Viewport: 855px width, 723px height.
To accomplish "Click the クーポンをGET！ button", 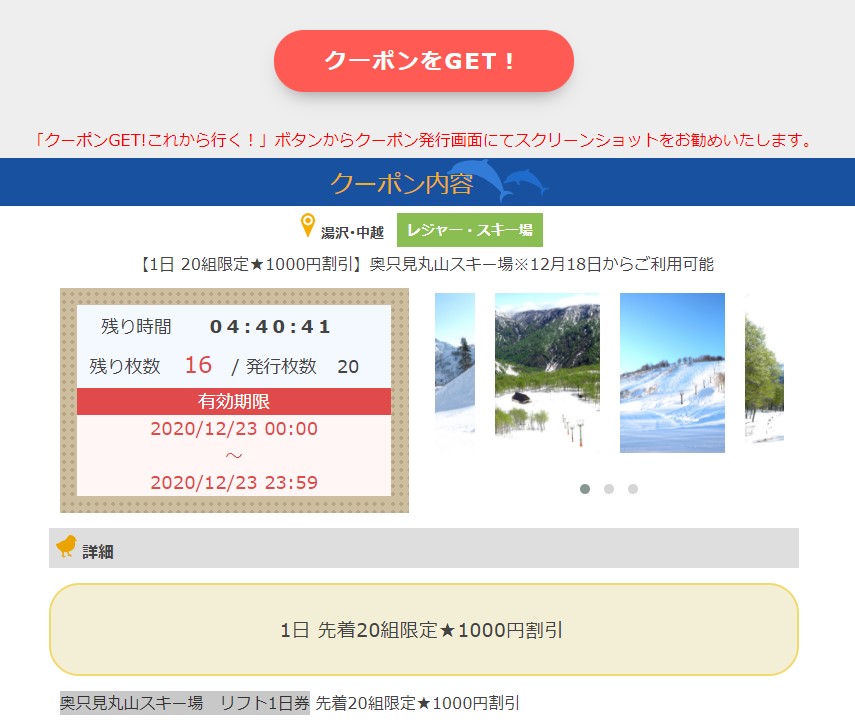I will pyautogui.click(x=423, y=61).
